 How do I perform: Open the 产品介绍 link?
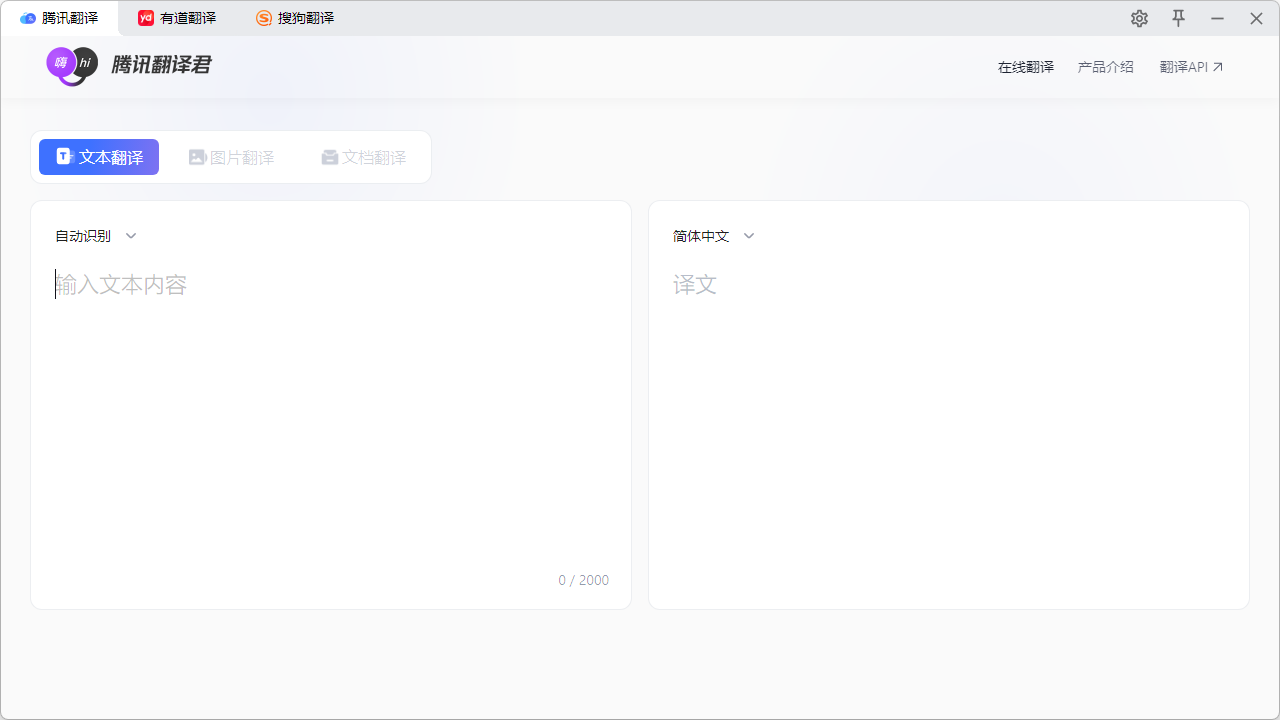tap(1106, 67)
